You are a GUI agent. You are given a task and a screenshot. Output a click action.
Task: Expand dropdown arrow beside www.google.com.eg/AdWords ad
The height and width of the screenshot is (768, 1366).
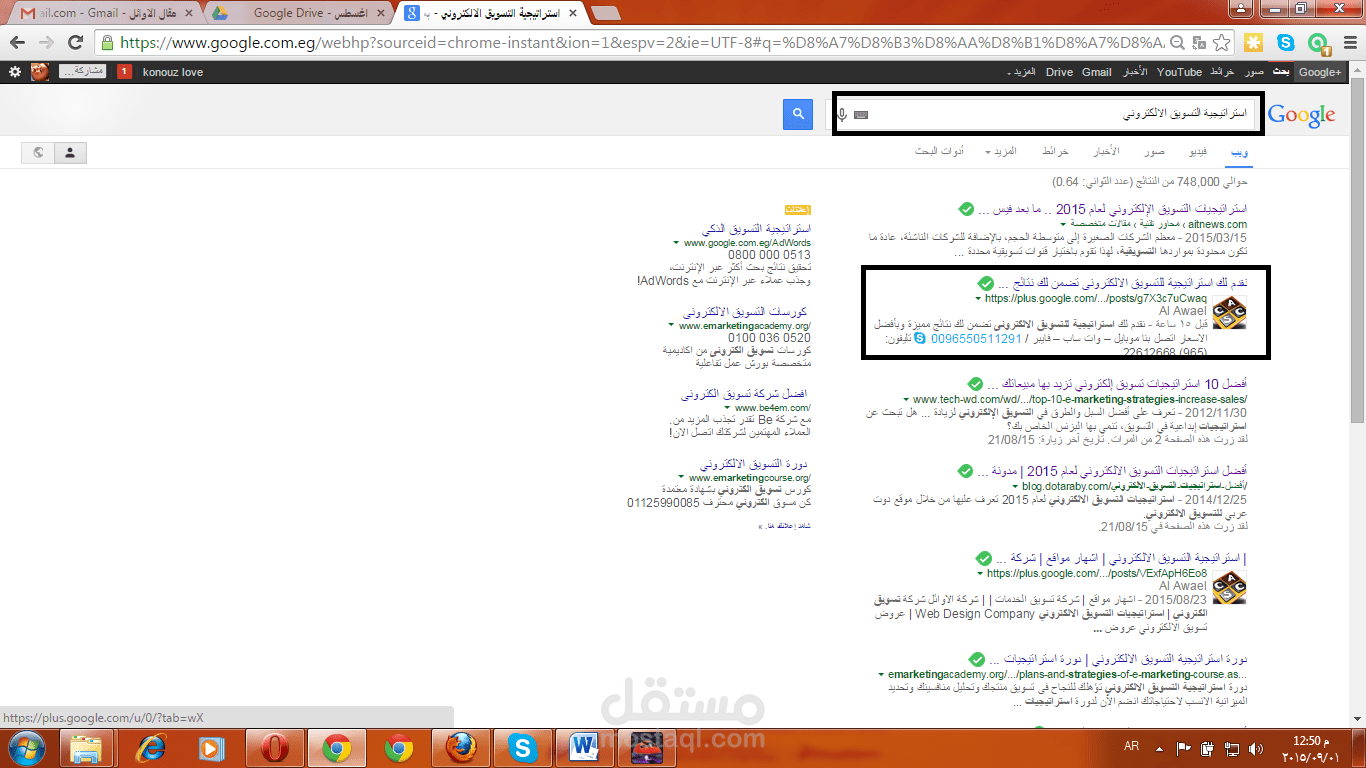coord(677,243)
